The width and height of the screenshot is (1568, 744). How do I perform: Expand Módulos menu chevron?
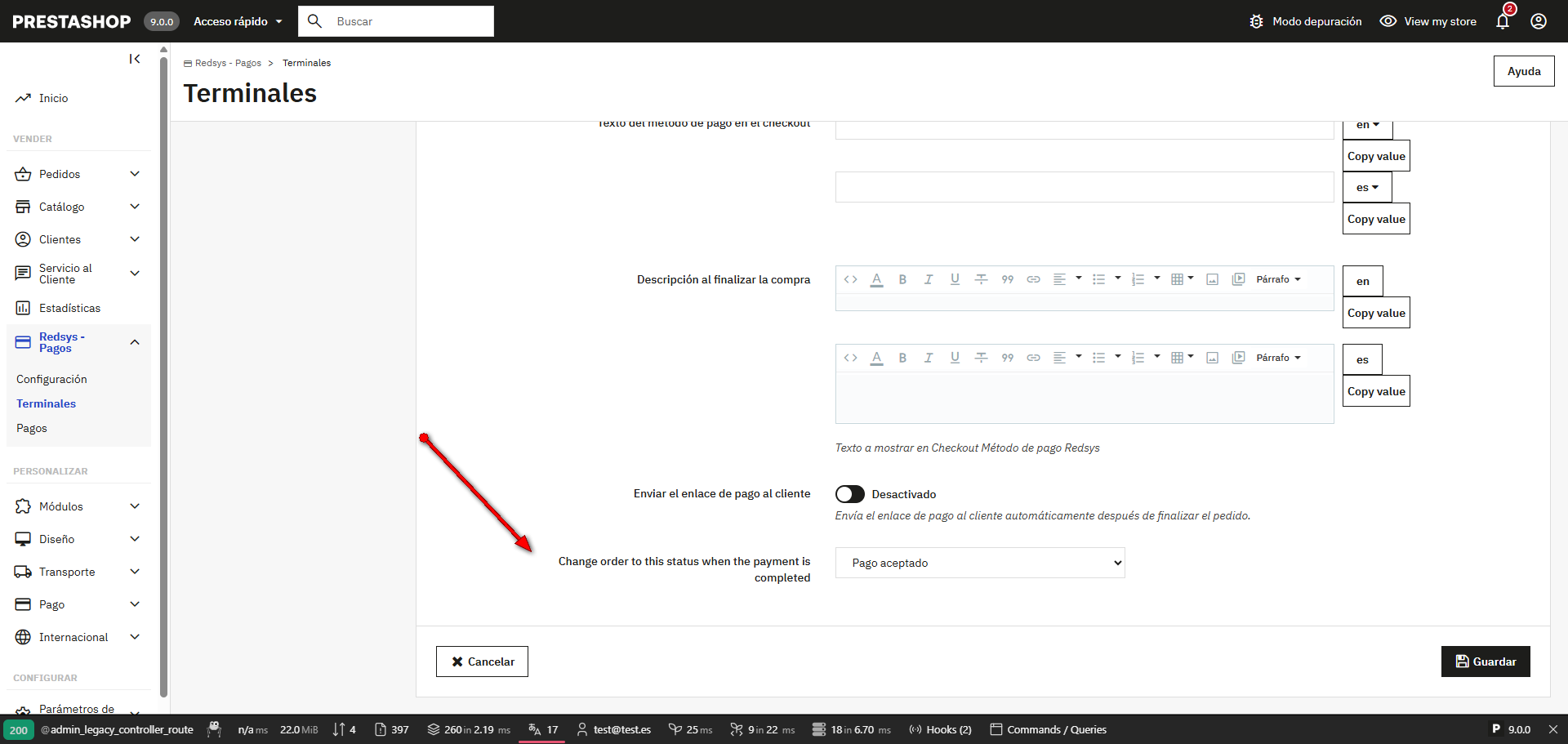click(135, 506)
